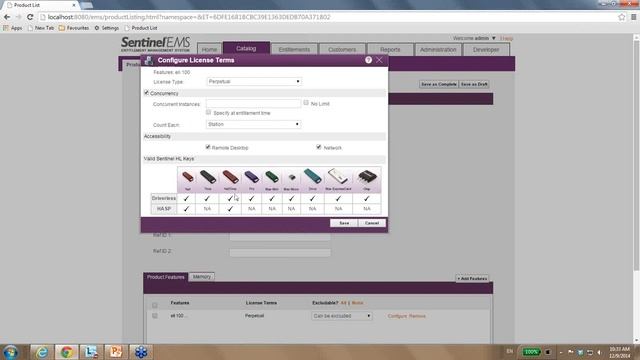Open the Catalog tab
The height and width of the screenshot is (360, 640).
[246, 48]
